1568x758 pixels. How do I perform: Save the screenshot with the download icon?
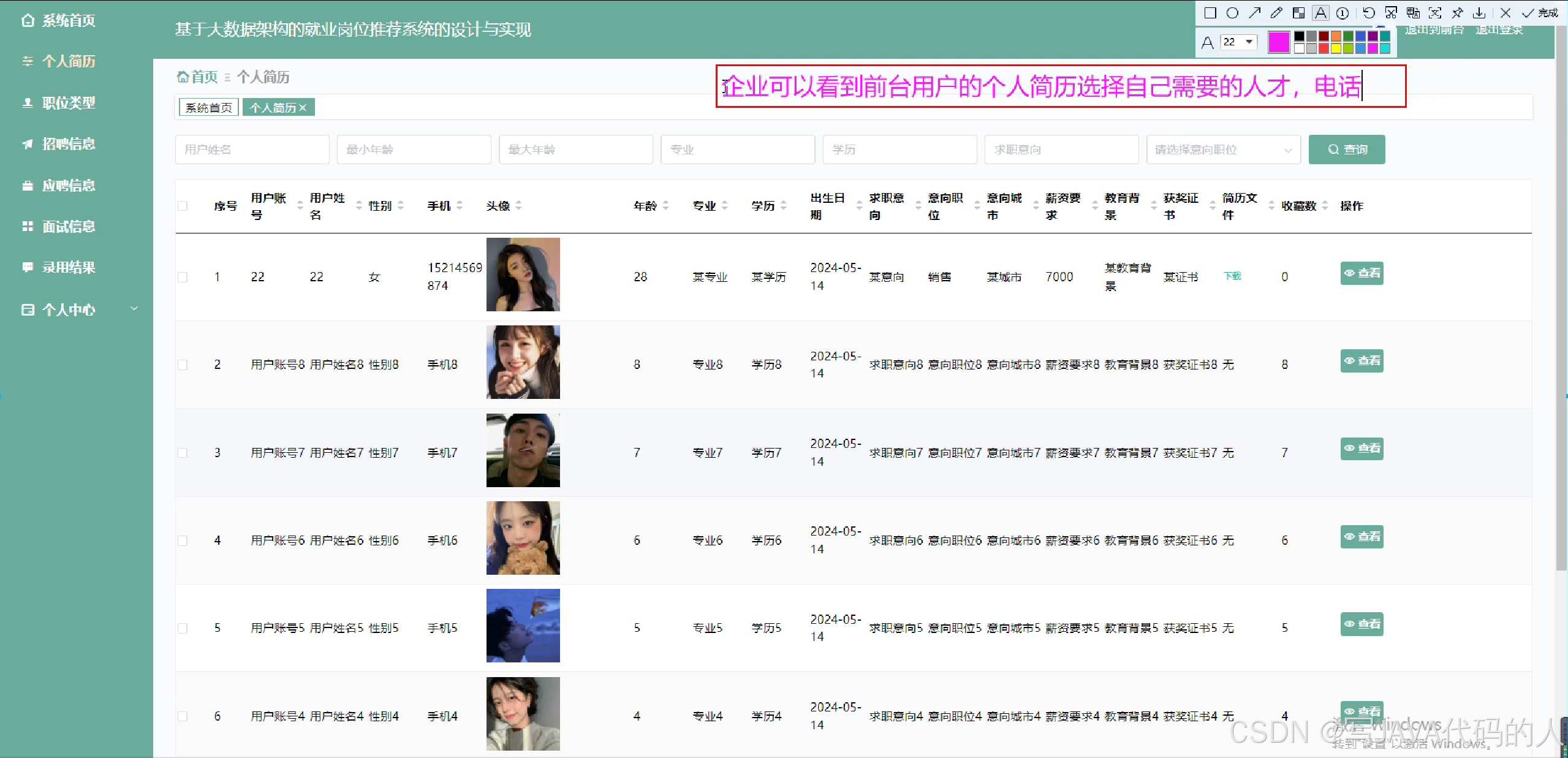click(1479, 13)
